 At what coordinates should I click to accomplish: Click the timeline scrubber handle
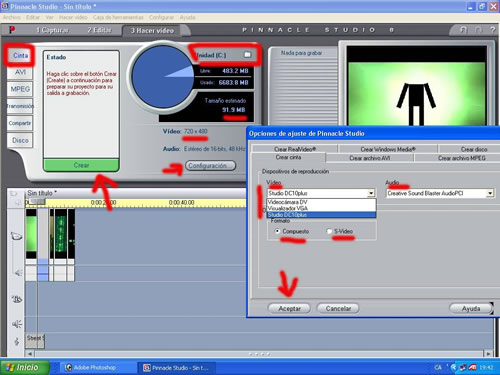(x=37, y=201)
